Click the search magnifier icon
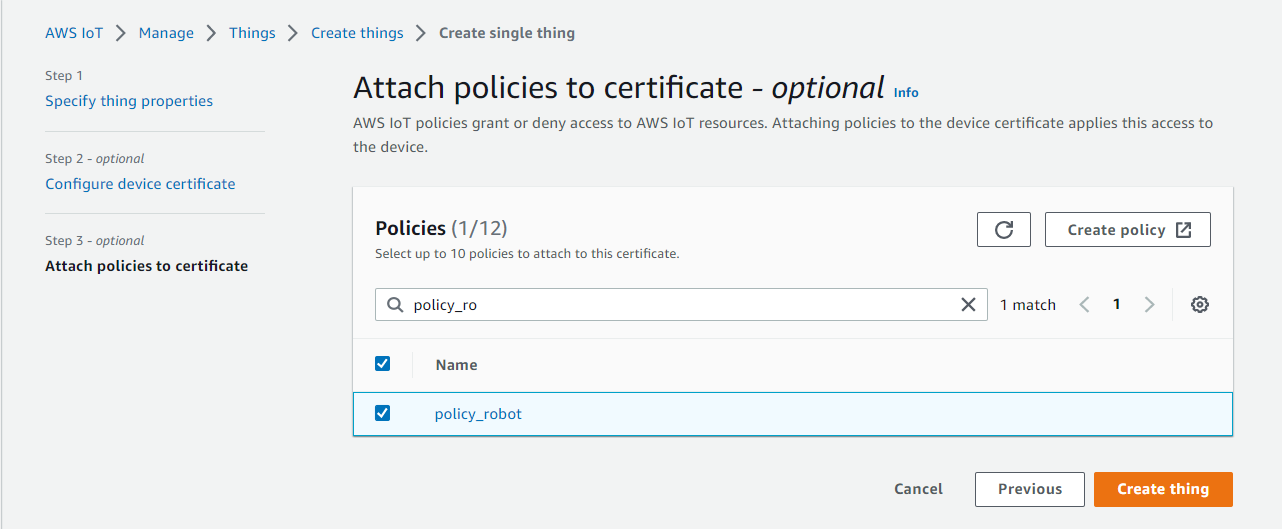 (x=394, y=305)
